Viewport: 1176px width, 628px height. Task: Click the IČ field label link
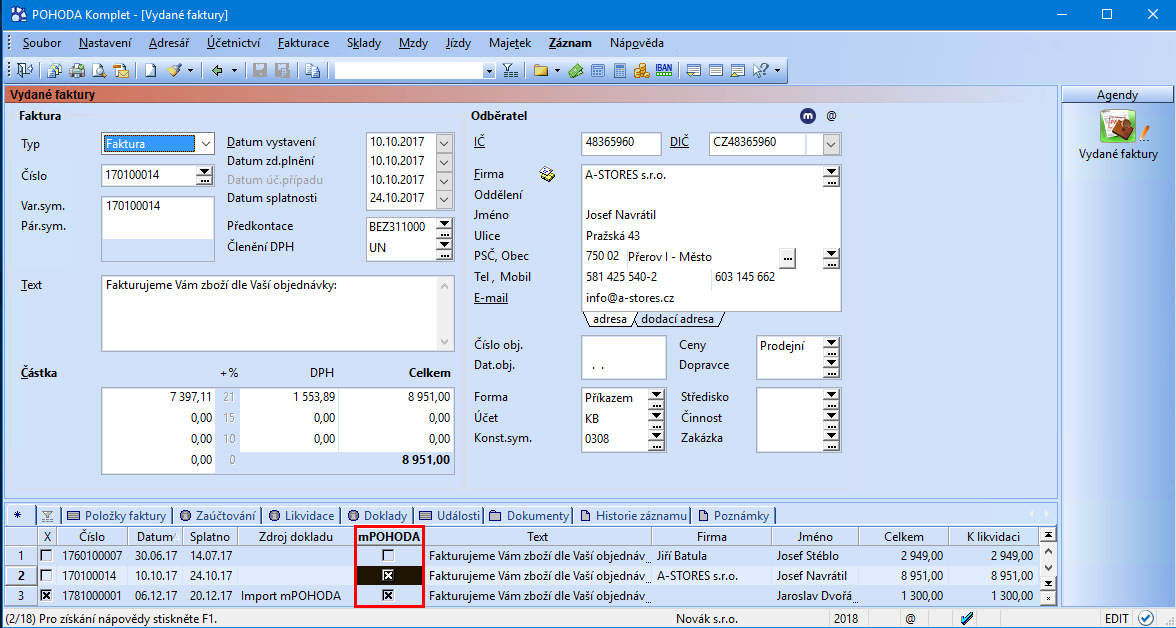tap(480, 142)
